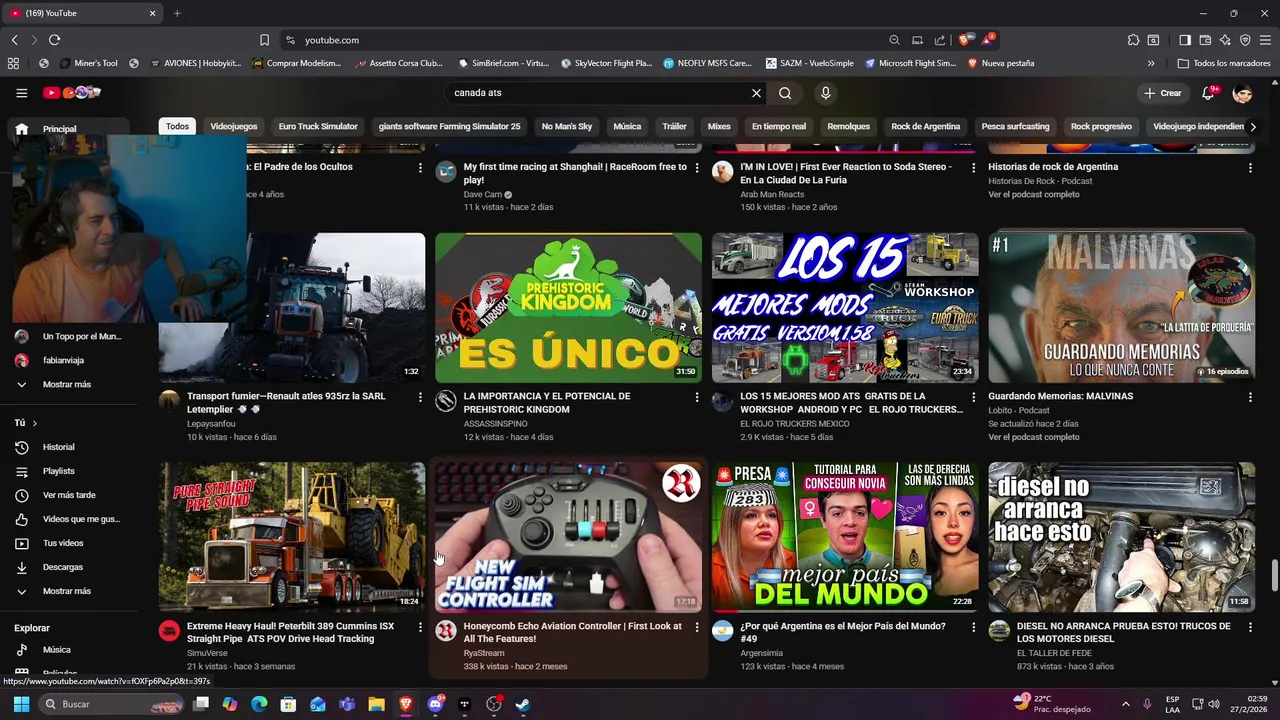Viewport: 1280px width, 720px height.
Task: Open the Prehistoric Kingdom ES ÚNICO thumbnail
Action: click(568, 307)
